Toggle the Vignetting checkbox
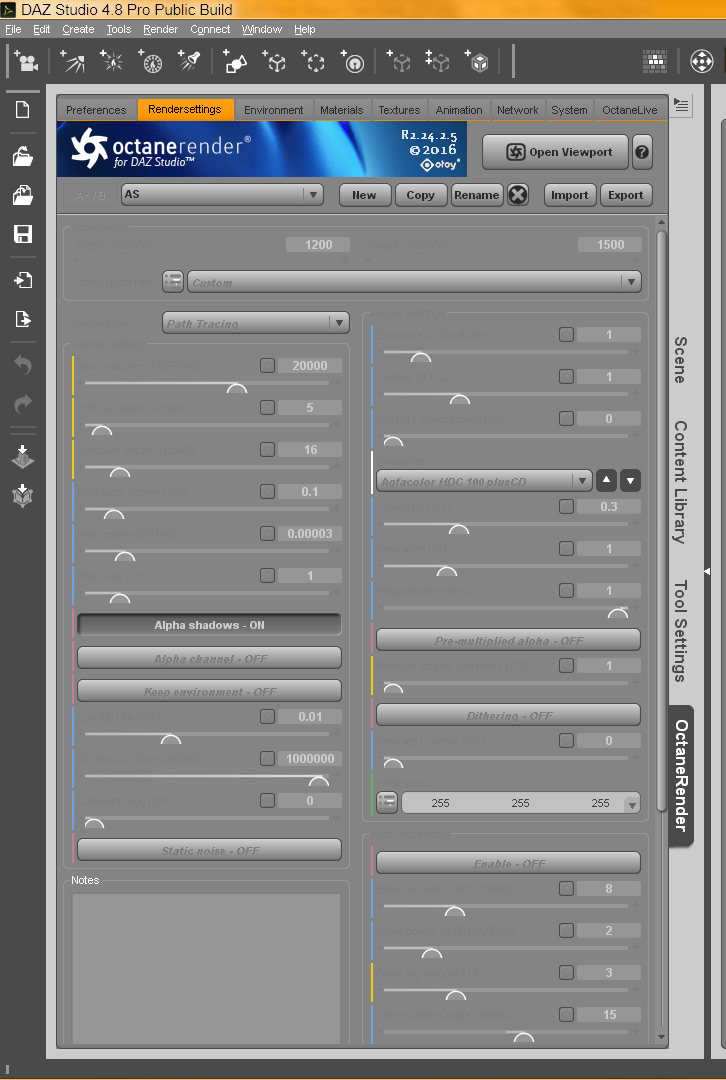The height and width of the screenshot is (1080, 726). click(566, 507)
